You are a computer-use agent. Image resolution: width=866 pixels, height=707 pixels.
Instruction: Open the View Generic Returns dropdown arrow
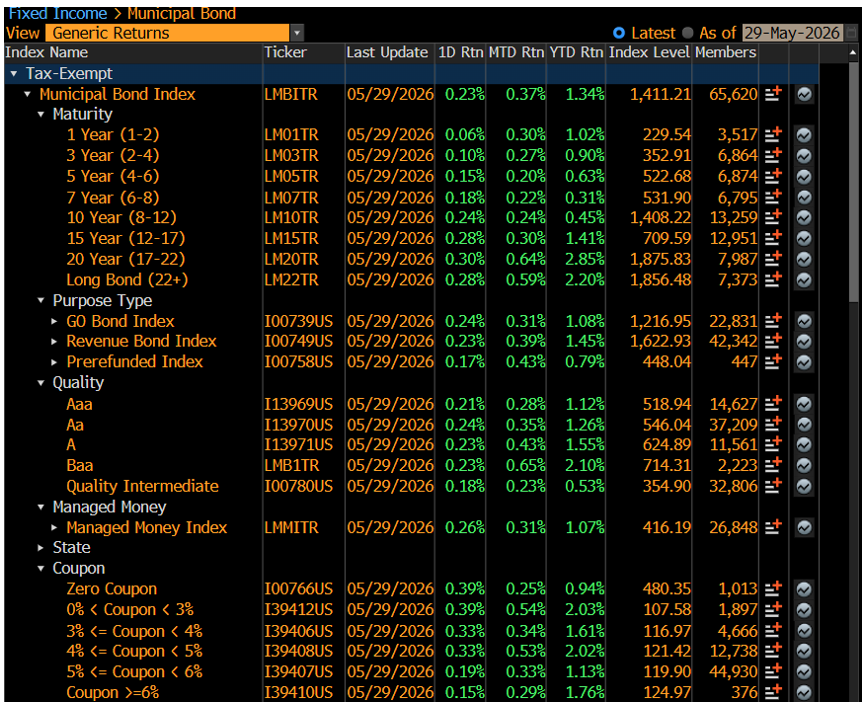297,33
